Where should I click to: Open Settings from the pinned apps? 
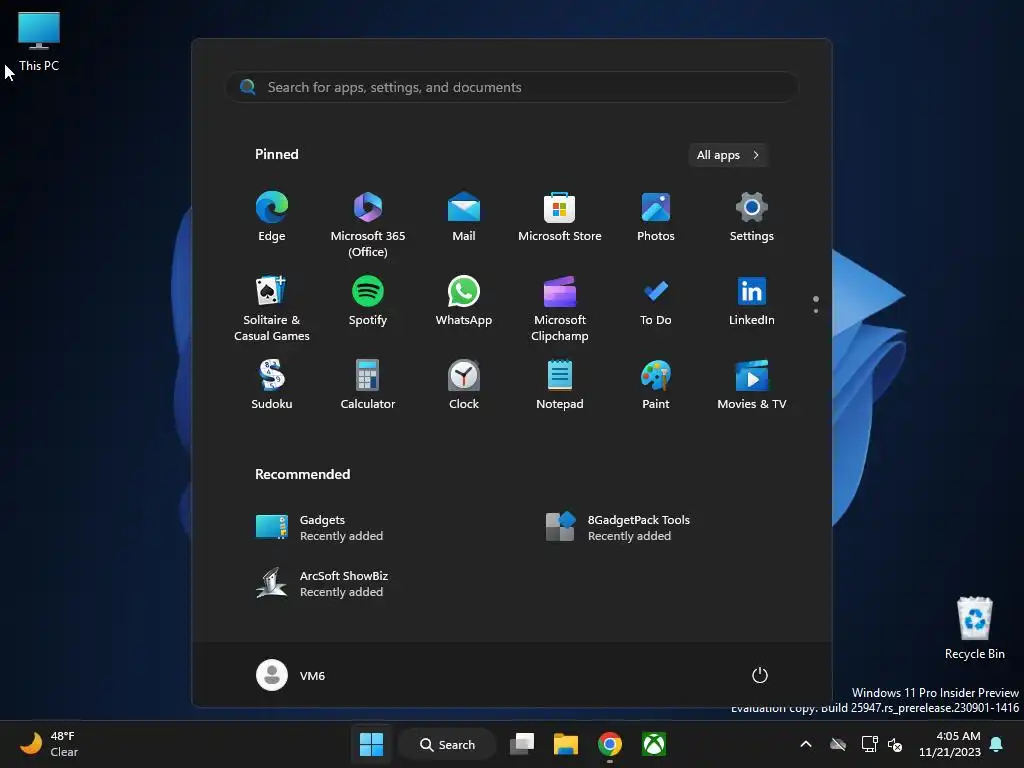click(752, 217)
